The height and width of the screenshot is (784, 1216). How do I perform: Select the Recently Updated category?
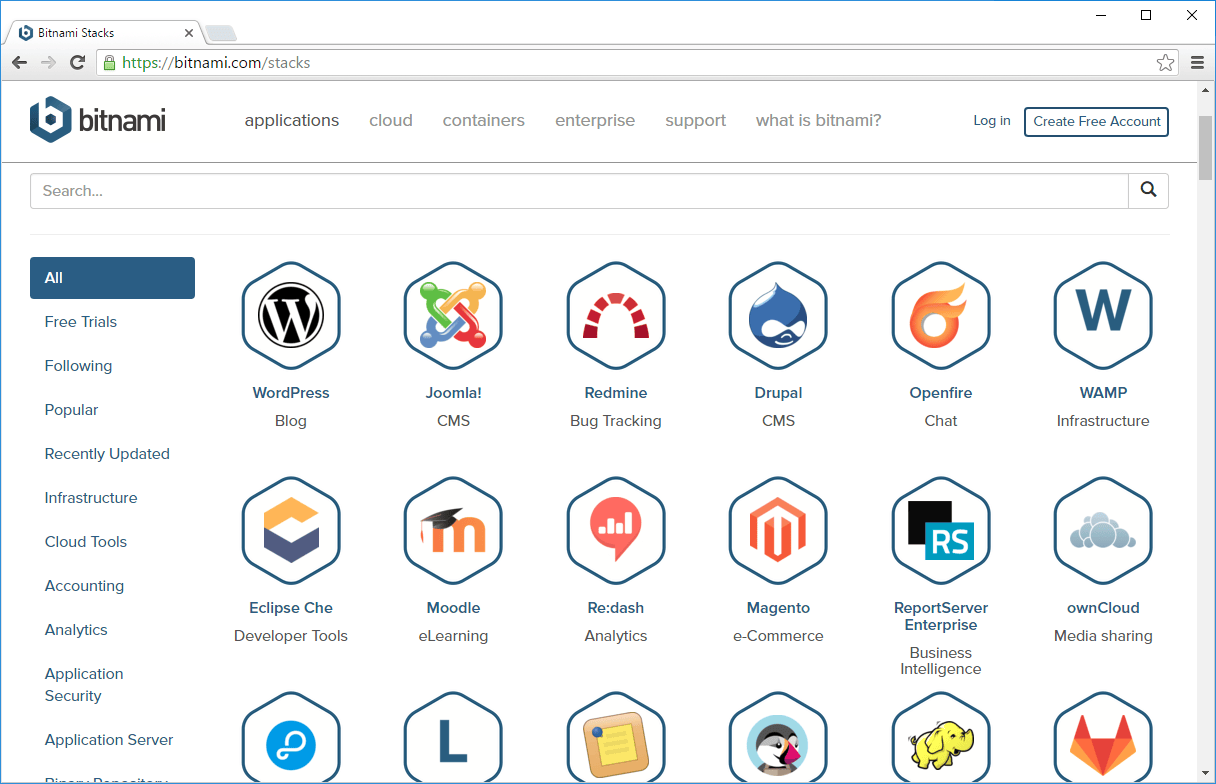[x=107, y=454]
